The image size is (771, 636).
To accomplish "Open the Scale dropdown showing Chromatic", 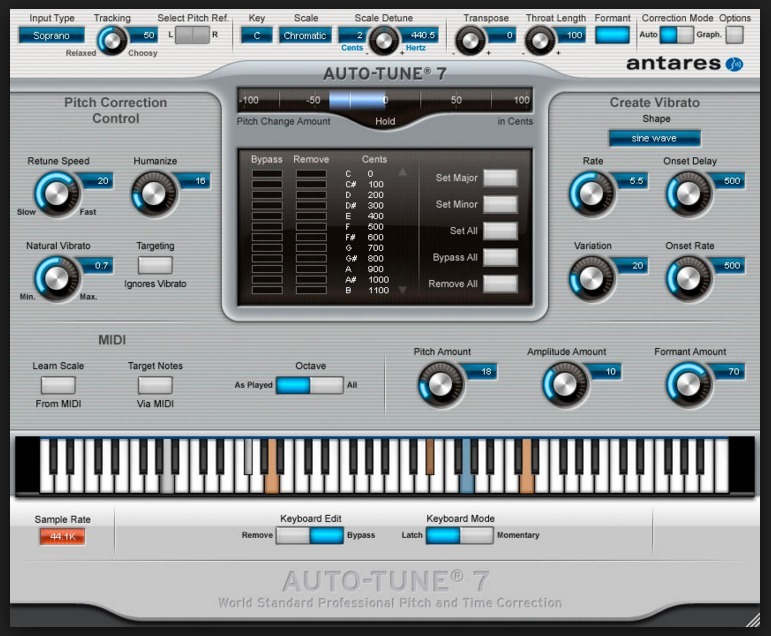I will 305,35.
